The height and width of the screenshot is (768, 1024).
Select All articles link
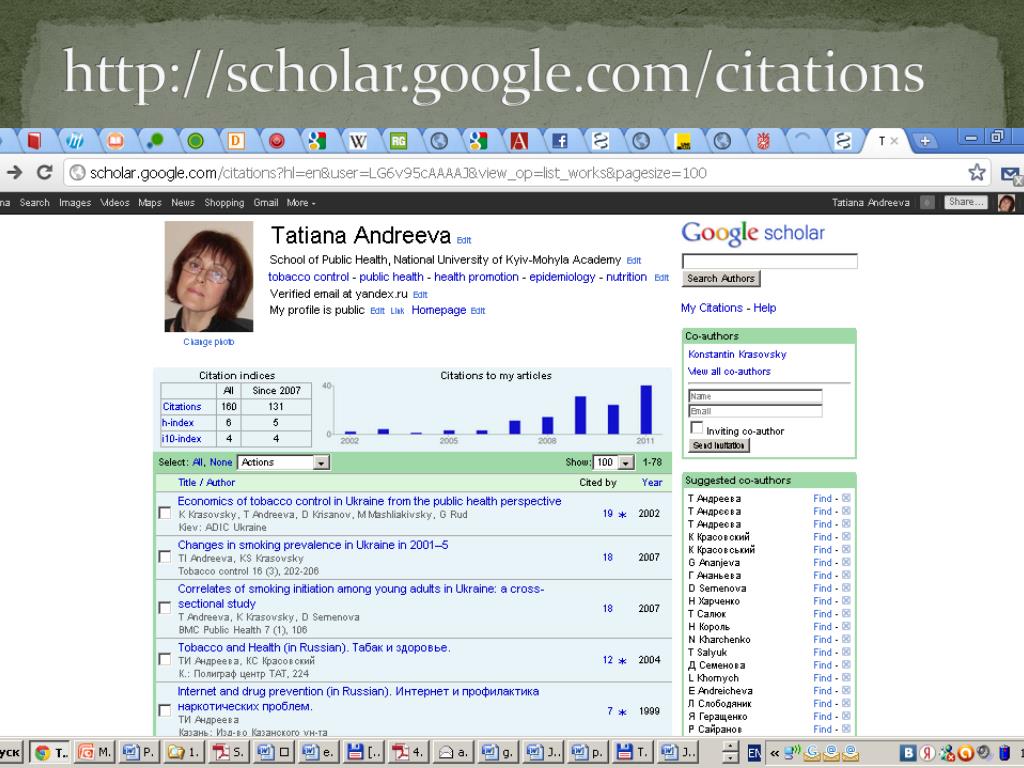click(x=198, y=462)
